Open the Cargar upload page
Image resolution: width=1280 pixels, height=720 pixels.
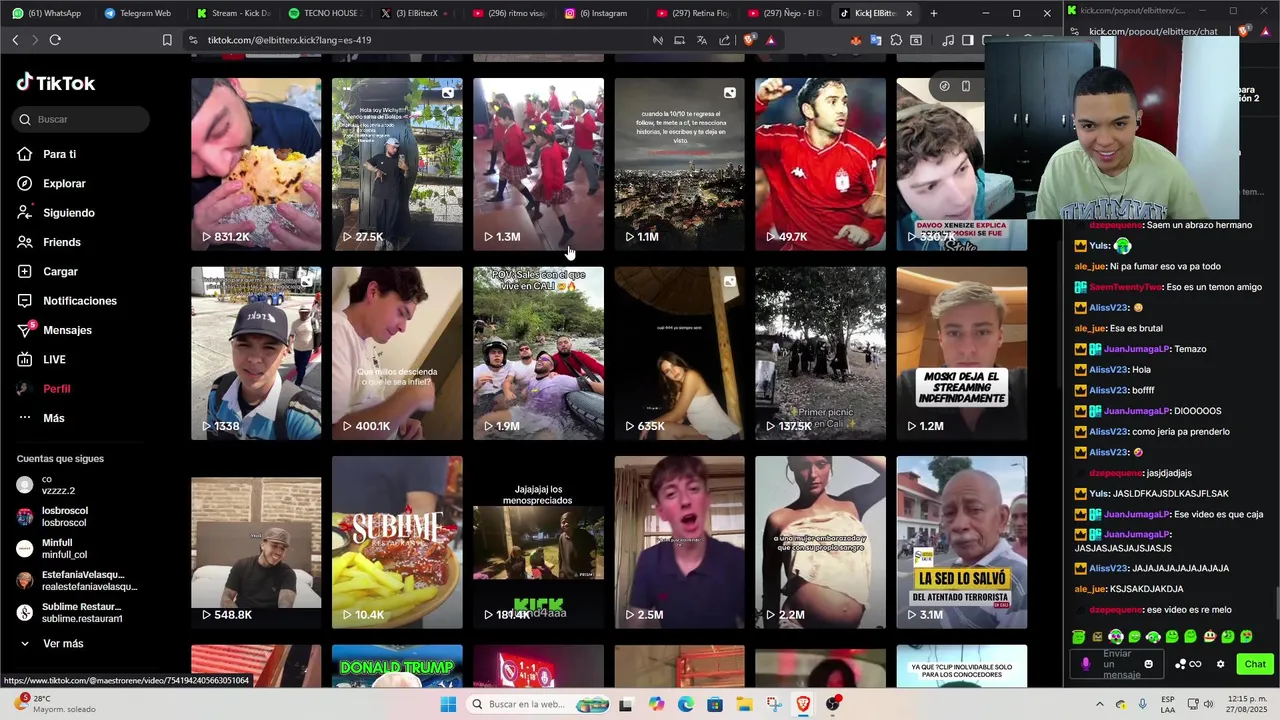tap(48, 271)
